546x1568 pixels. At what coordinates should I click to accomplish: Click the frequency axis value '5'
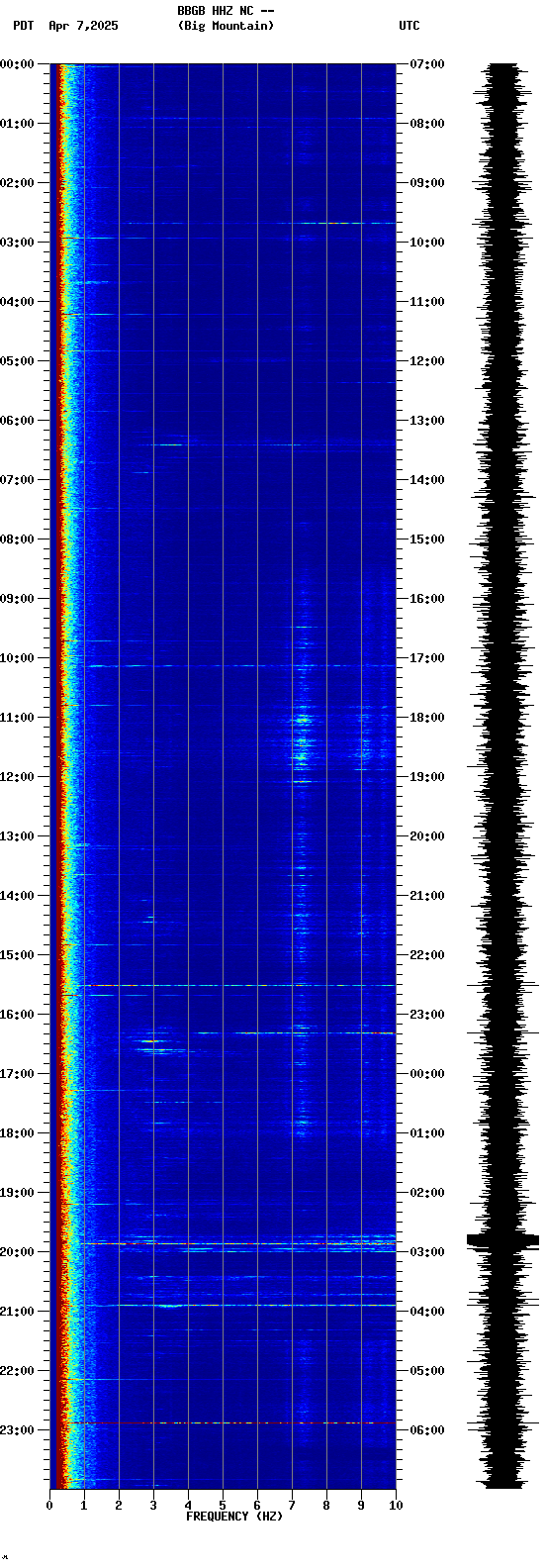tap(223, 1506)
